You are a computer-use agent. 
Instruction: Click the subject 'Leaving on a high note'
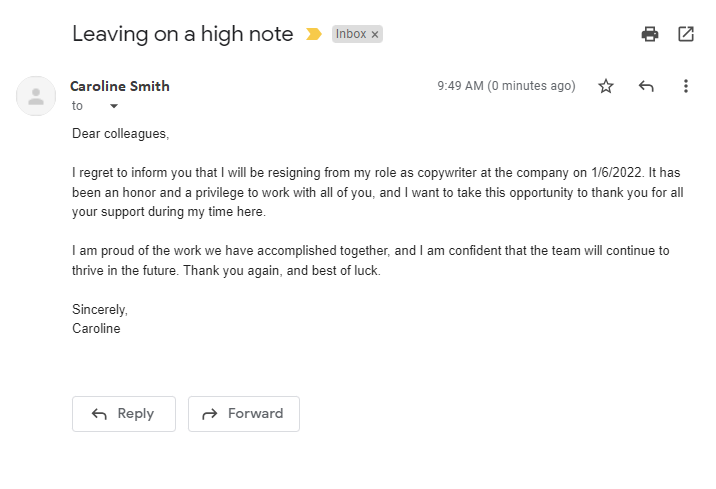(183, 34)
